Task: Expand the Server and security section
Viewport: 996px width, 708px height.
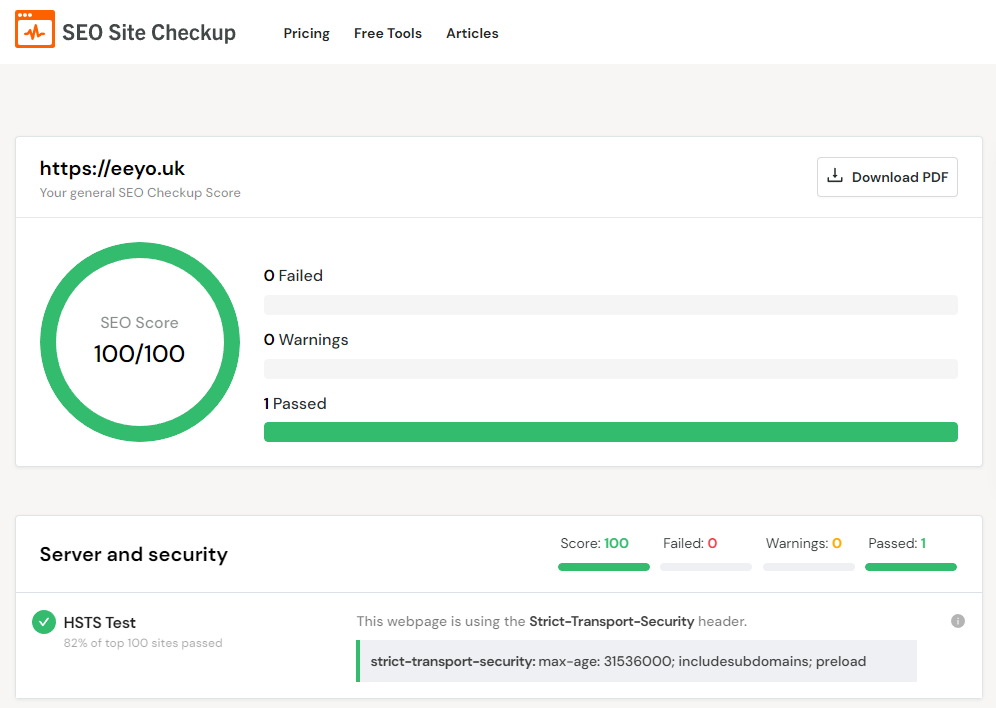Action: point(133,554)
